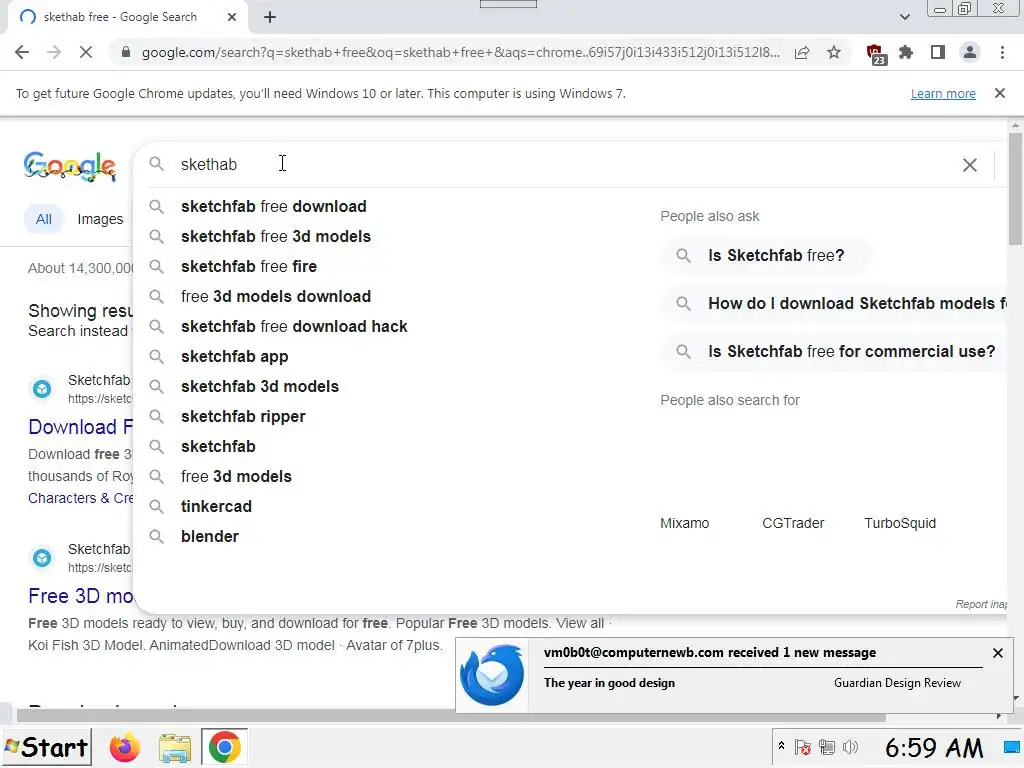
Task: Search for Mixamo under People also search for
Action: (684, 523)
